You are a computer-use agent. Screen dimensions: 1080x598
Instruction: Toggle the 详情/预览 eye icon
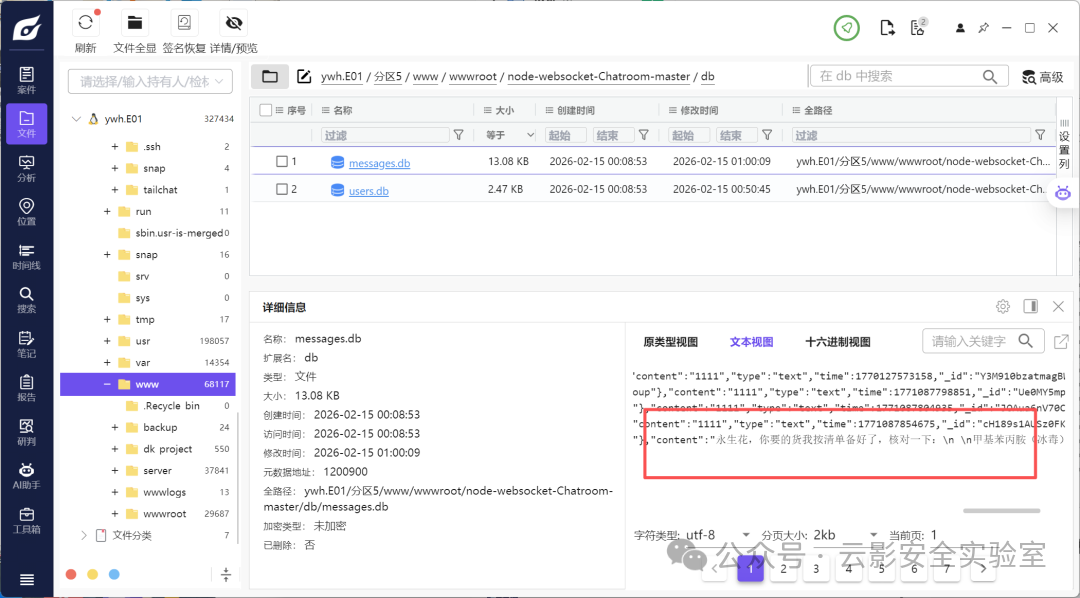coord(233,23)
